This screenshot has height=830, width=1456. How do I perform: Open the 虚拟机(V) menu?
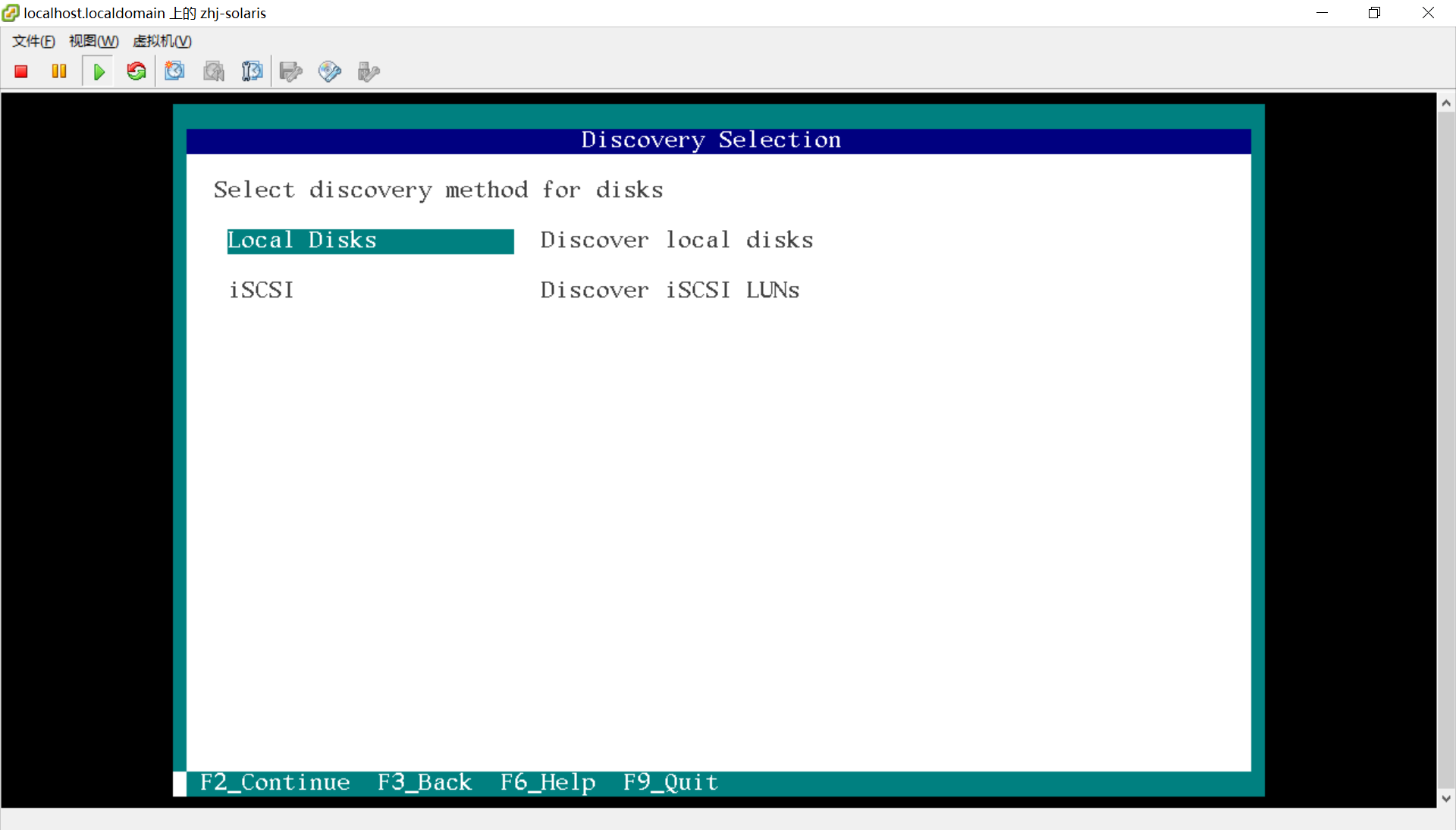(162, 41)
